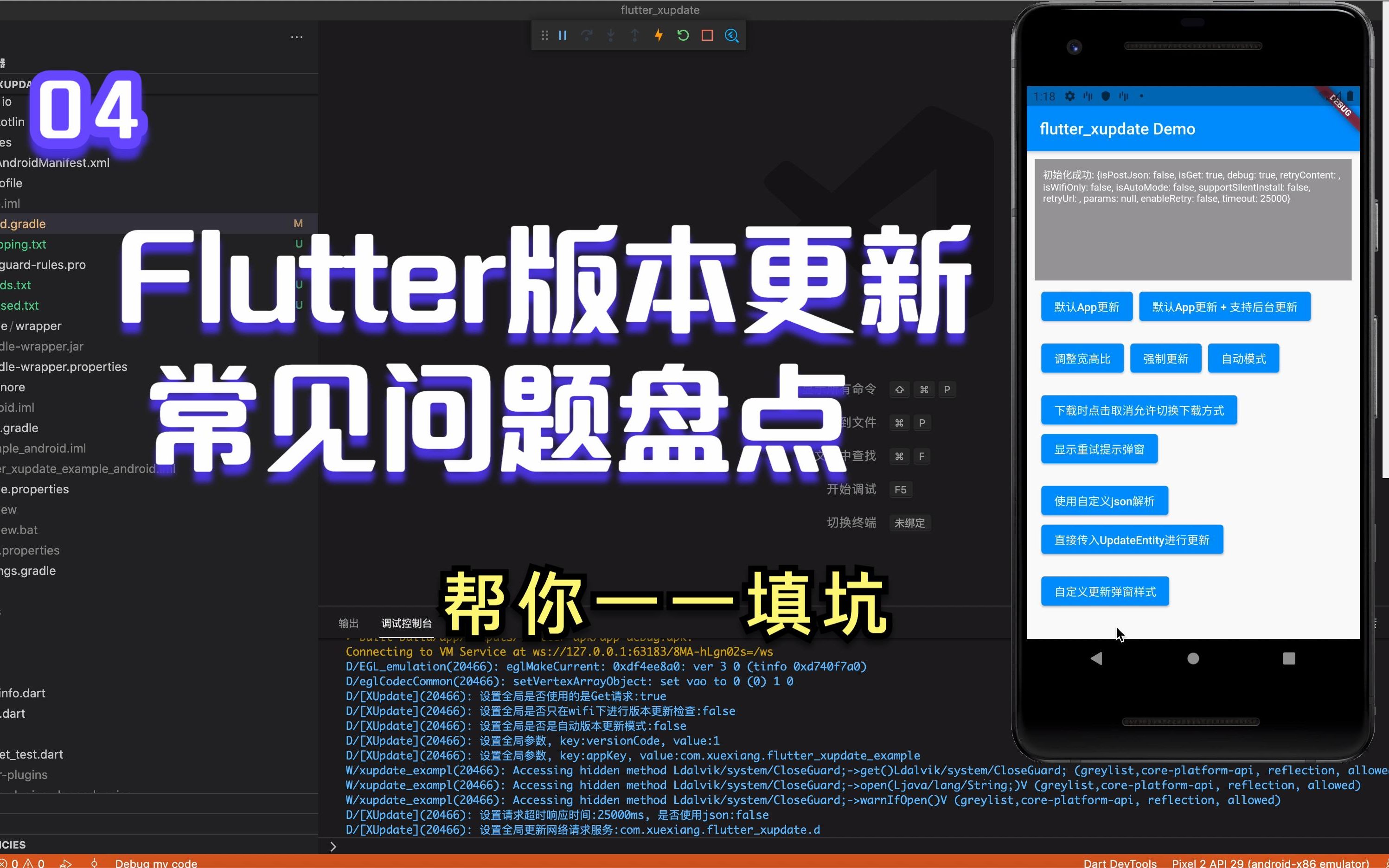Tap the emulator Recents square button
Image resolution: width=1389 pixels, height=868 pixels.
[1288, 658]
